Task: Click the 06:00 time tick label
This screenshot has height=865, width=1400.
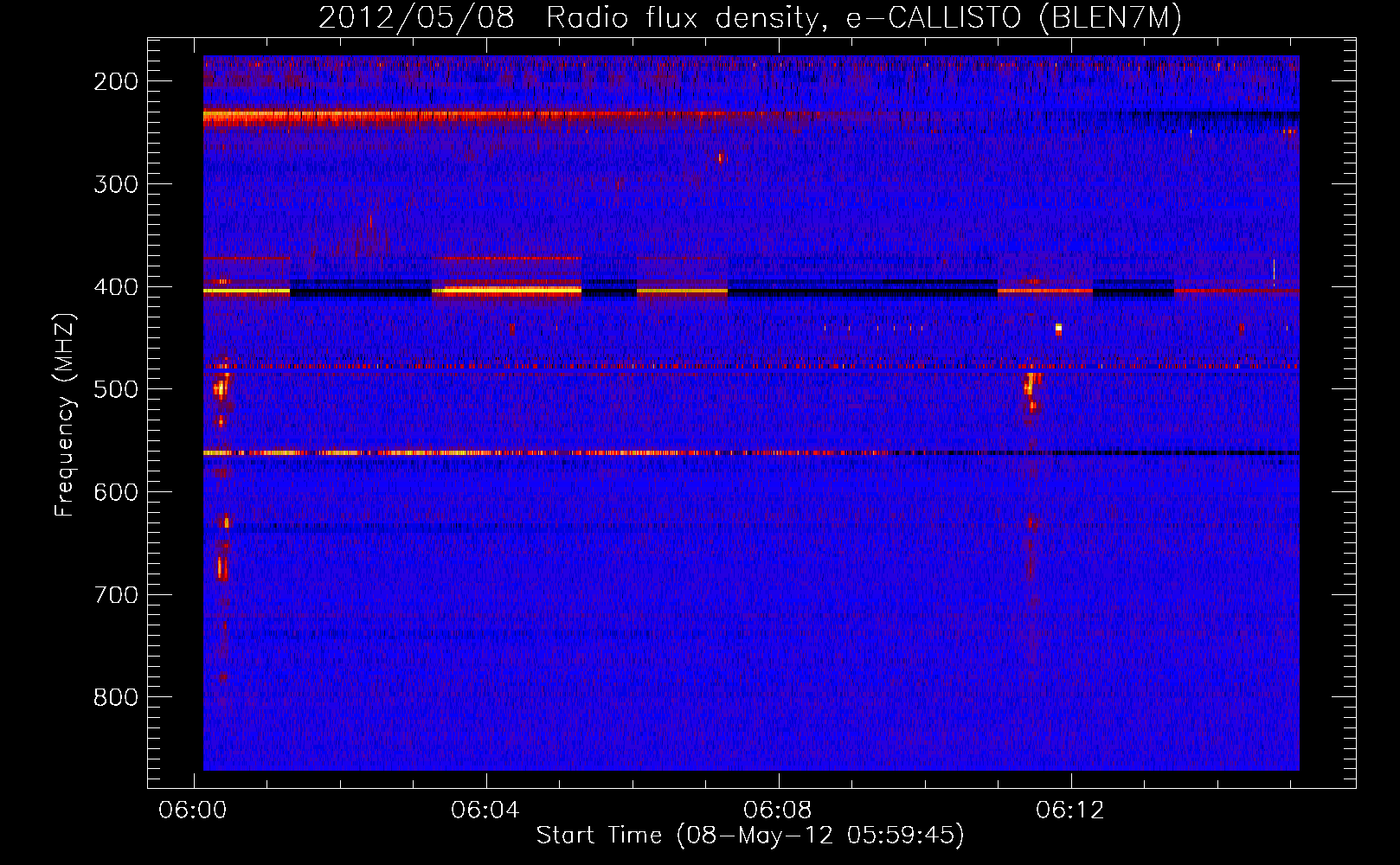Action: click(192, 811)
